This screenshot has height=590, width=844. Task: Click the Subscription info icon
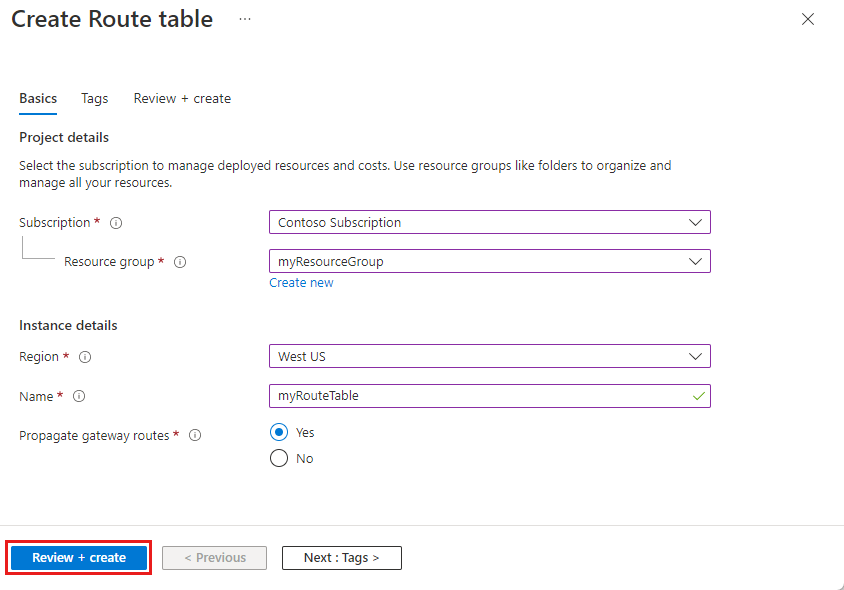115,222
